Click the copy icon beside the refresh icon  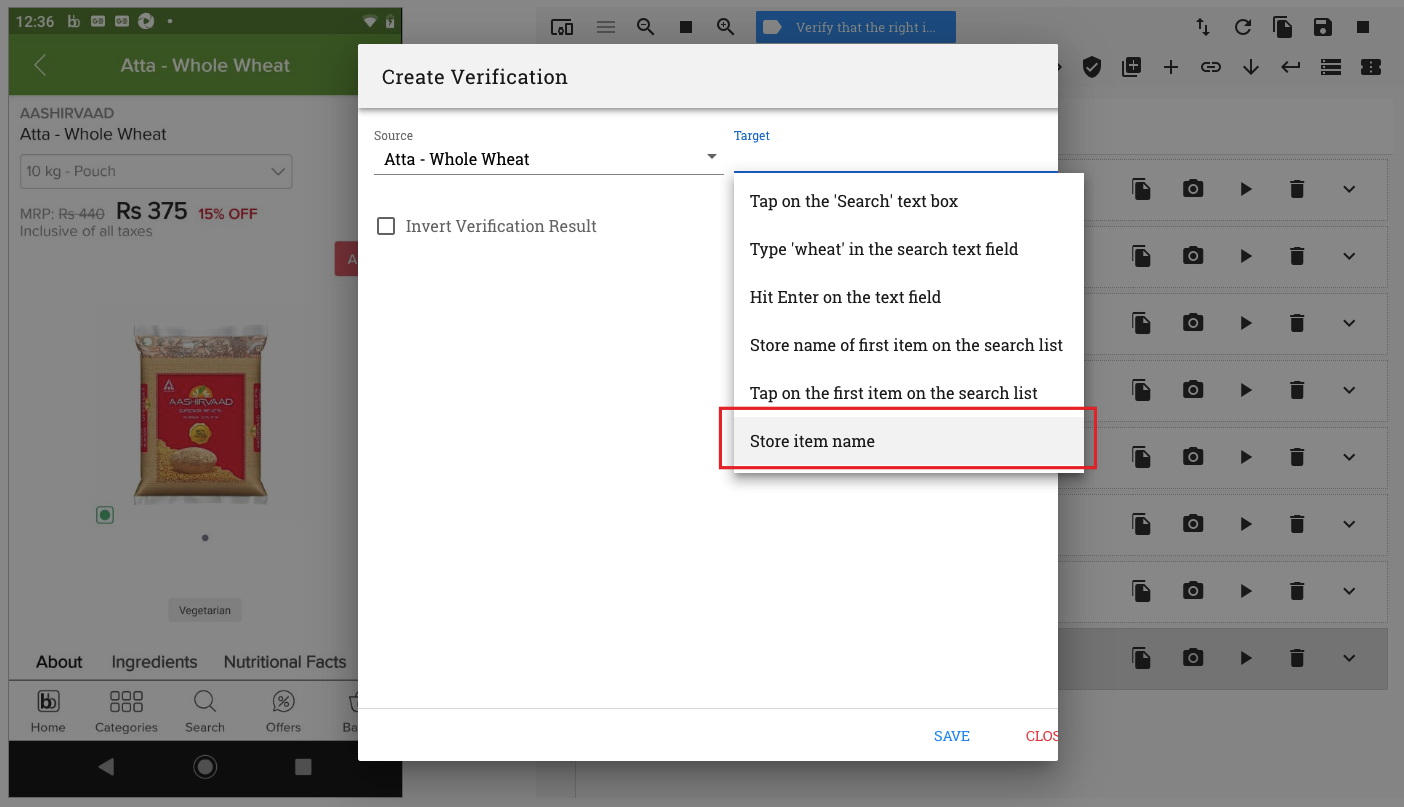(1283, 27)
